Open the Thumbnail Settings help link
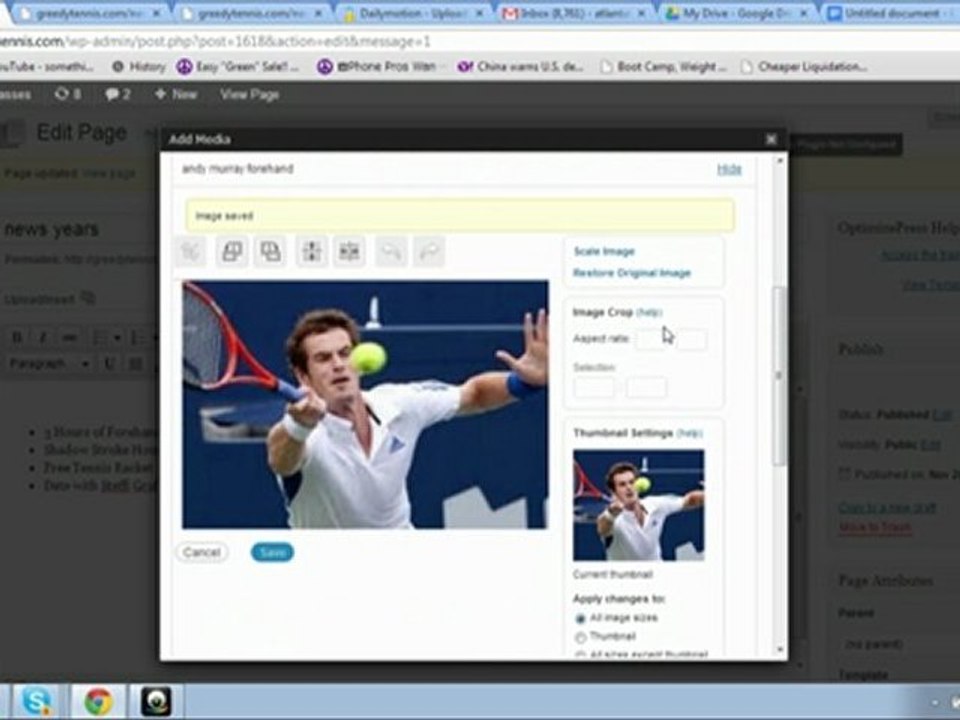Image resolution: width=960 pixels, height=720 pixels. (x=689, y=433)
